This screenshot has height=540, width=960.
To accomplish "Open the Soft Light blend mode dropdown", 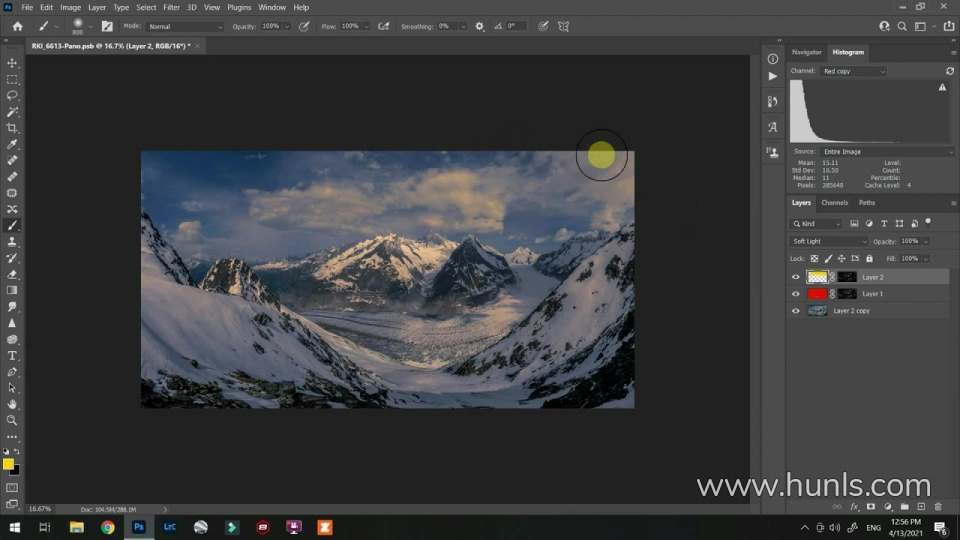I will tap(830, 241).
